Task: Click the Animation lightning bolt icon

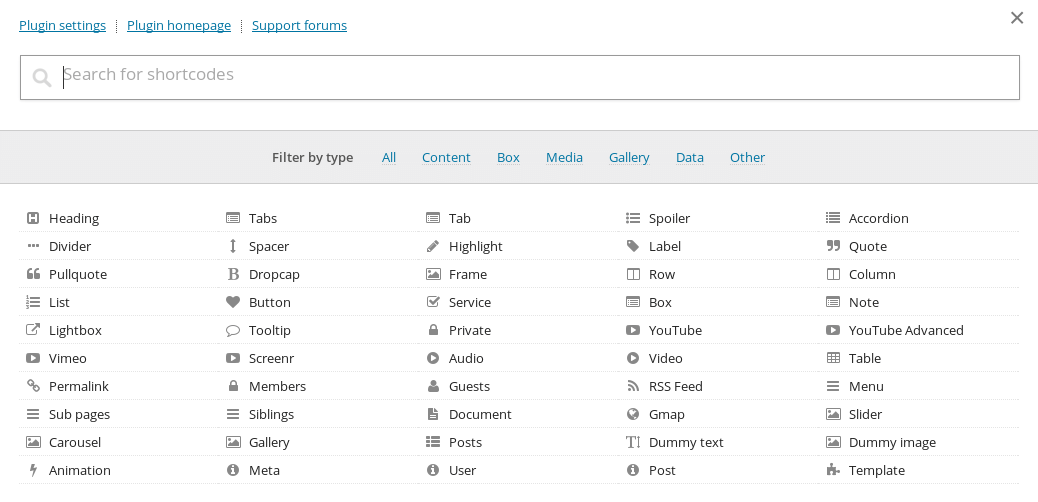Action: 33,470
